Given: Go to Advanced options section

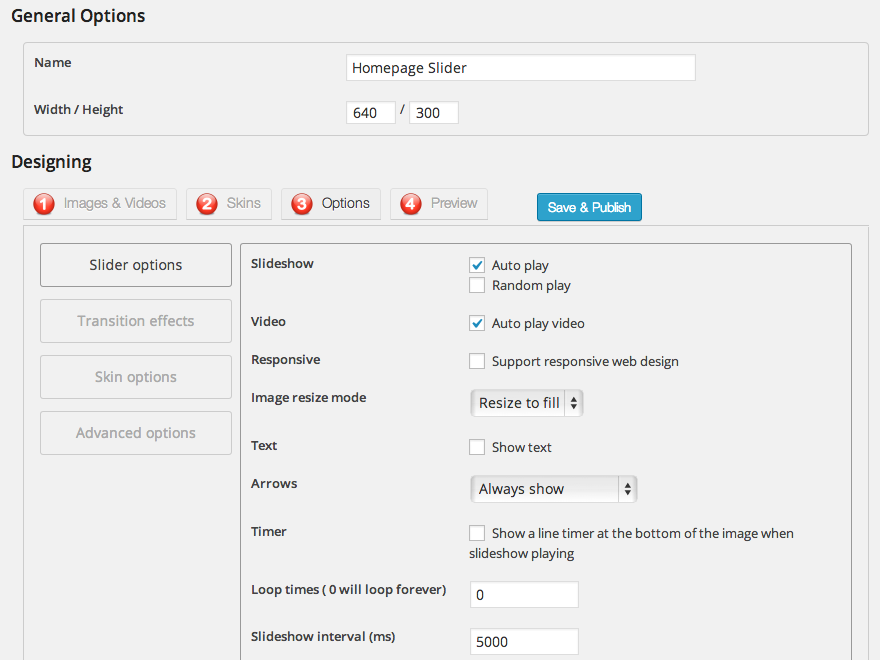Looking at the screenshot, I should point(136,433).
